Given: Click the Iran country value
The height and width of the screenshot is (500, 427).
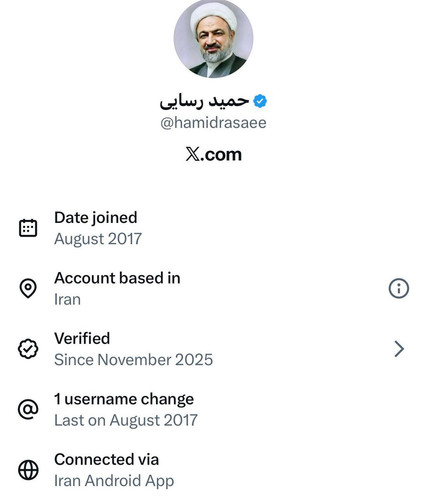Looking at the screenshot, I should pyautogui.click(x=67, y=299).
